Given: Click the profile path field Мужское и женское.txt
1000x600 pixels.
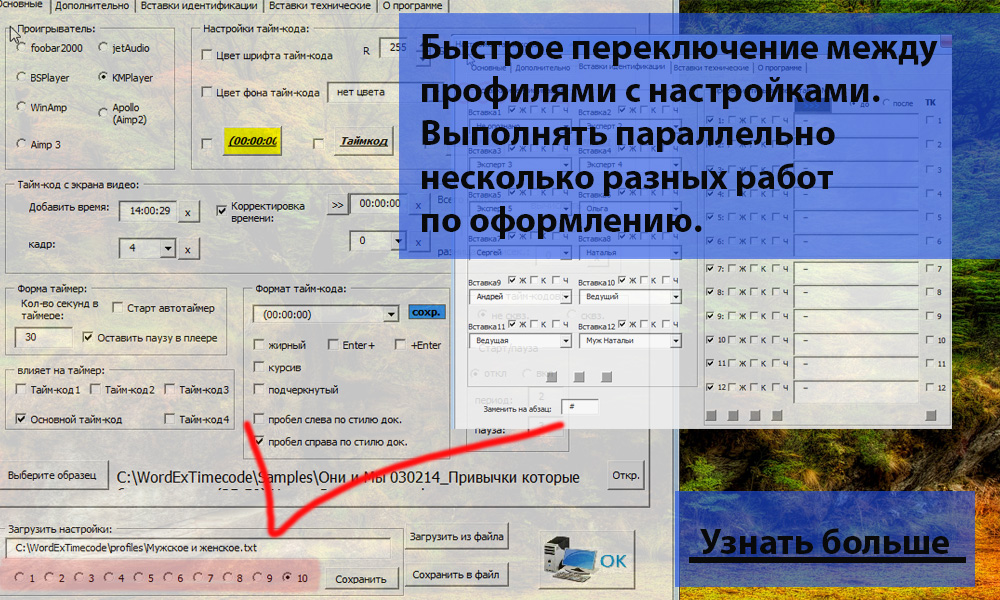Looking at the screenshot, I should (x=198, y=548).
